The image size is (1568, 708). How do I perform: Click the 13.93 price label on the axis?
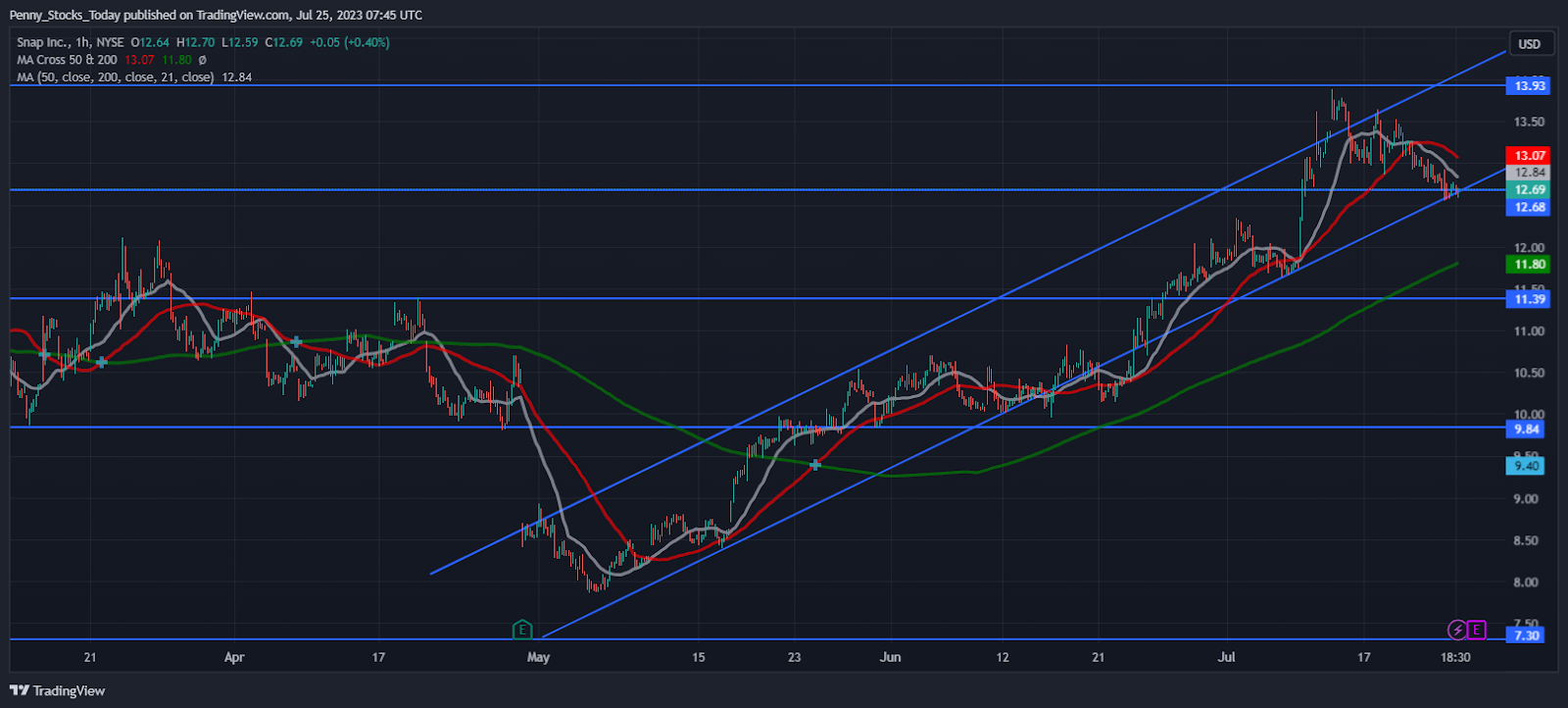click(x=1530, y=86)
